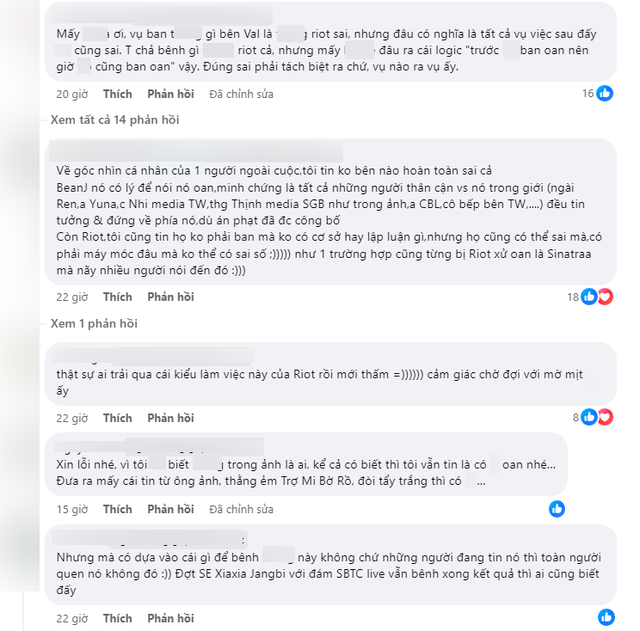Screen dimensions: 640x631
Task: Expand "Xem 1 phản hồi" replies
Action: (x=96, y=324)
